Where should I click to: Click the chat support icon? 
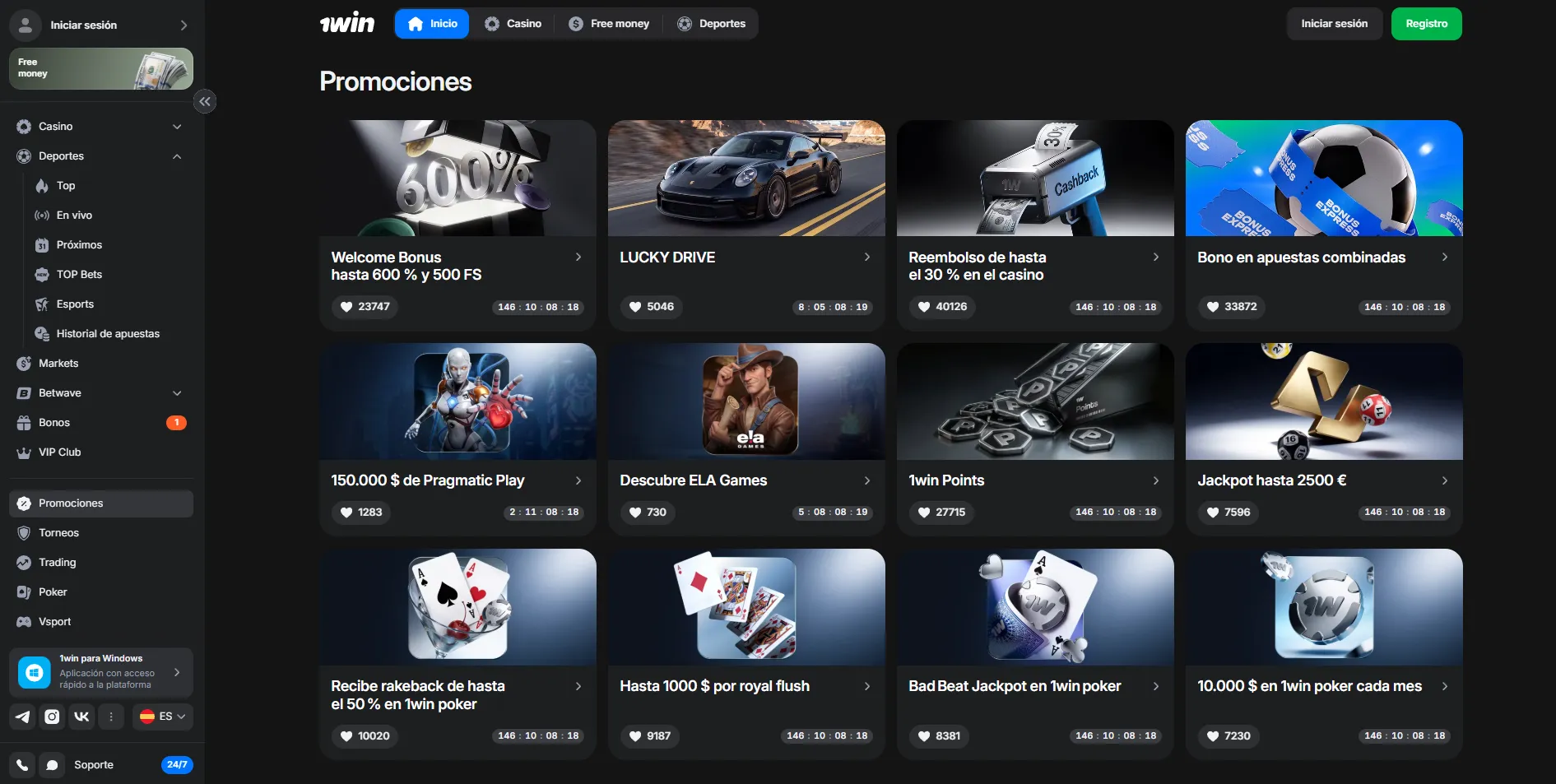(x=52, y=765)
